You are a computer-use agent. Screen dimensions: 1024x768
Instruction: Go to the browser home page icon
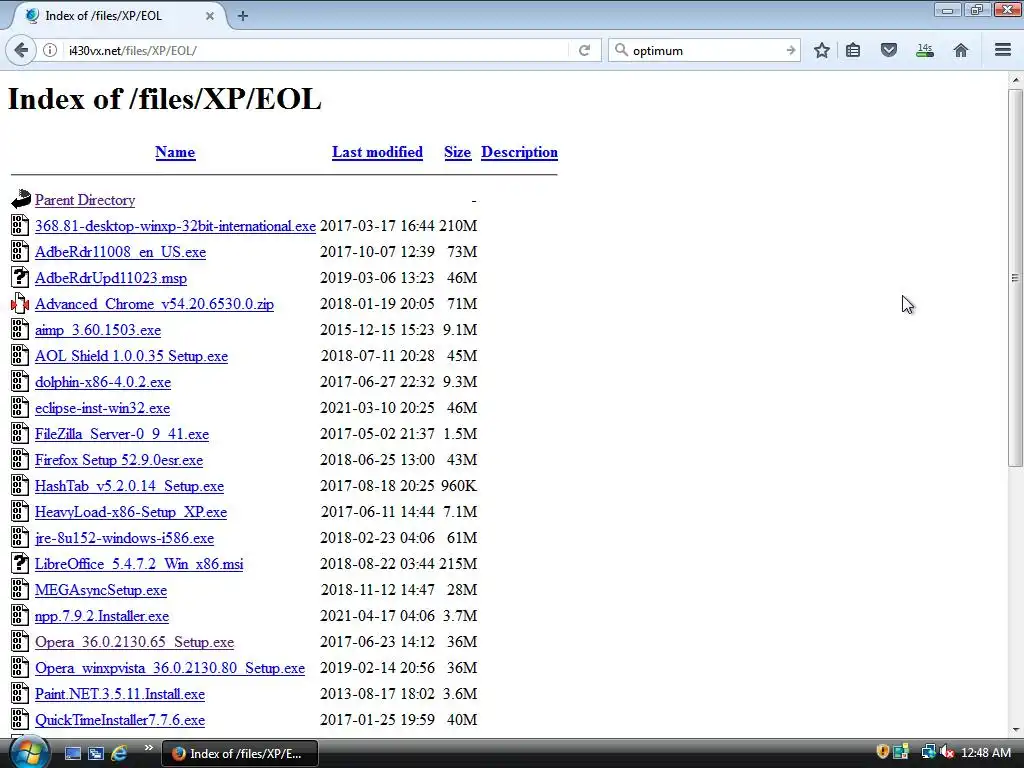coord(961,50)
